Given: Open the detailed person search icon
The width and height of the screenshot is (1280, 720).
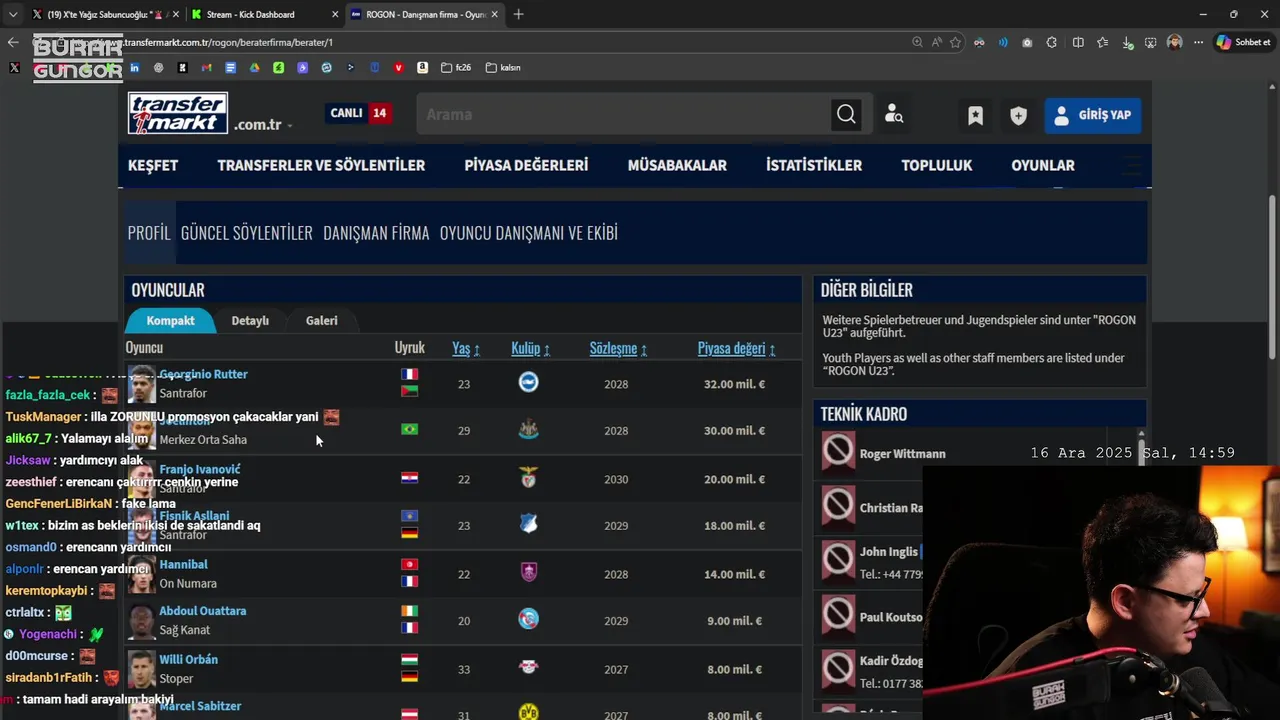Looking at the screenshot, I should click(894, 115).
